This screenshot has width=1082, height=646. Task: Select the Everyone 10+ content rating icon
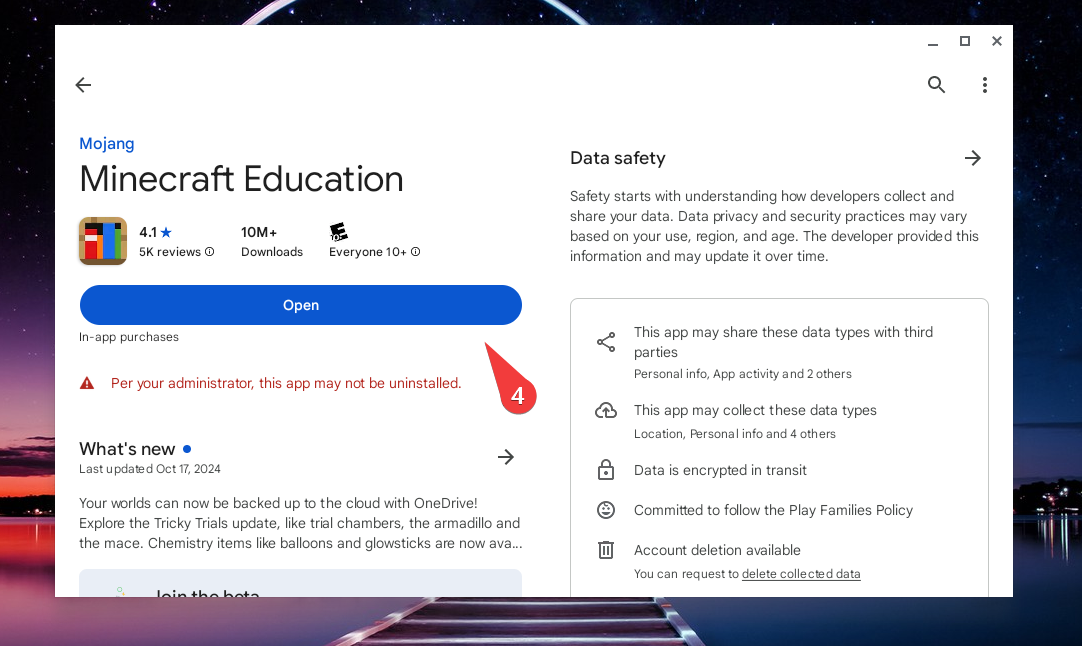pyautogui.click(x=339, y=231)
